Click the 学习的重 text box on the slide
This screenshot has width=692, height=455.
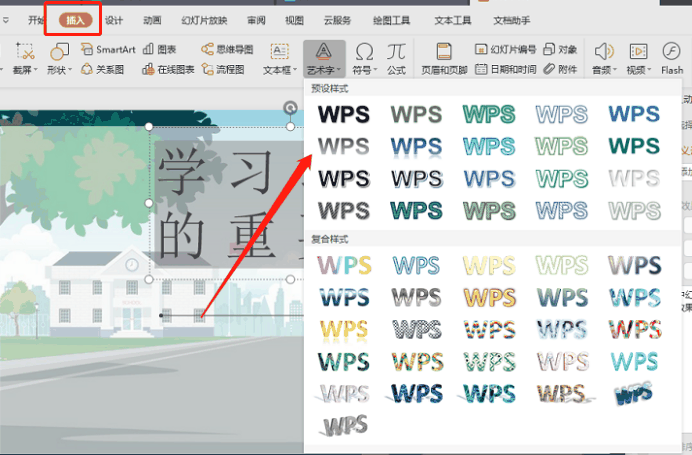[227, 203]
